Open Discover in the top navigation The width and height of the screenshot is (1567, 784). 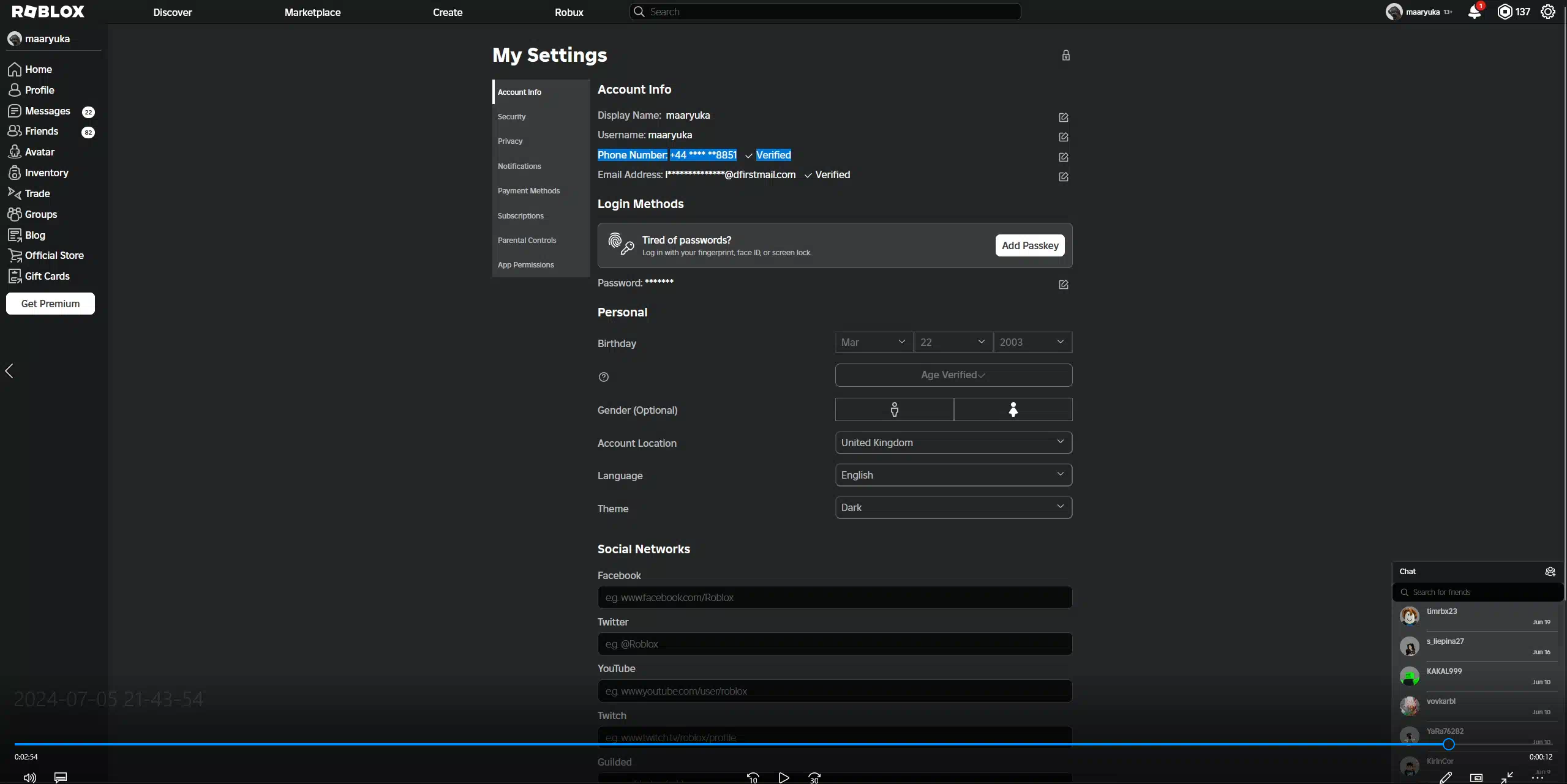[x=173, y=12]
